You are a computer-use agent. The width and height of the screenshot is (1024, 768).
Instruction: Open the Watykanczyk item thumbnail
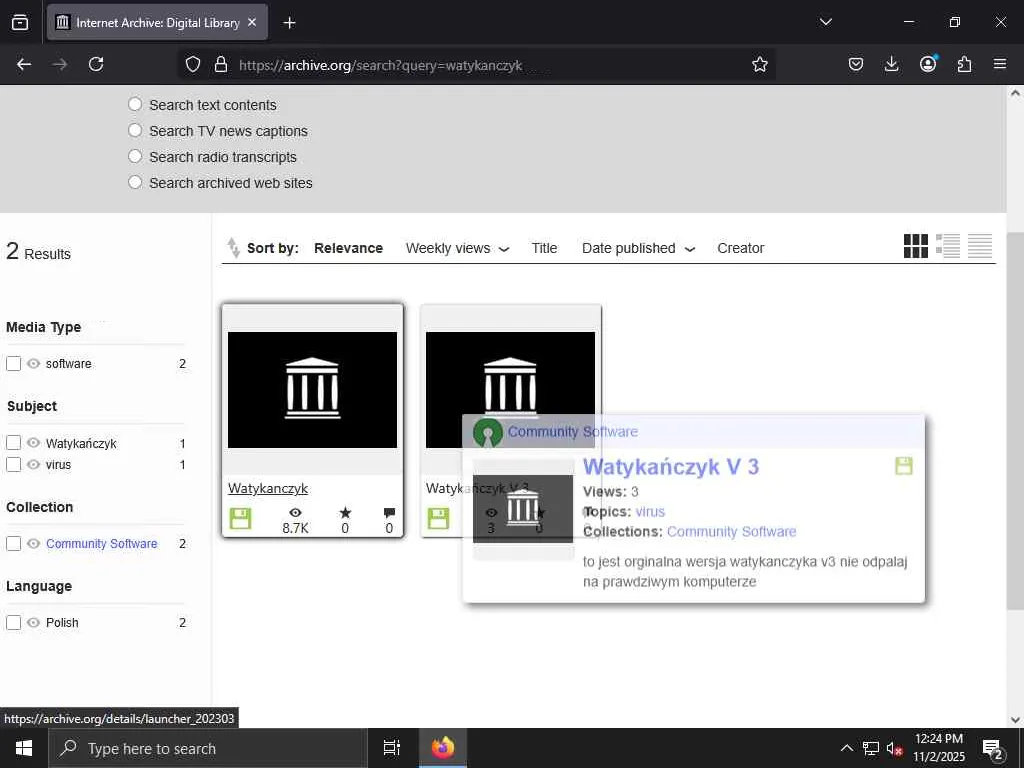click(x=312, y=390)
